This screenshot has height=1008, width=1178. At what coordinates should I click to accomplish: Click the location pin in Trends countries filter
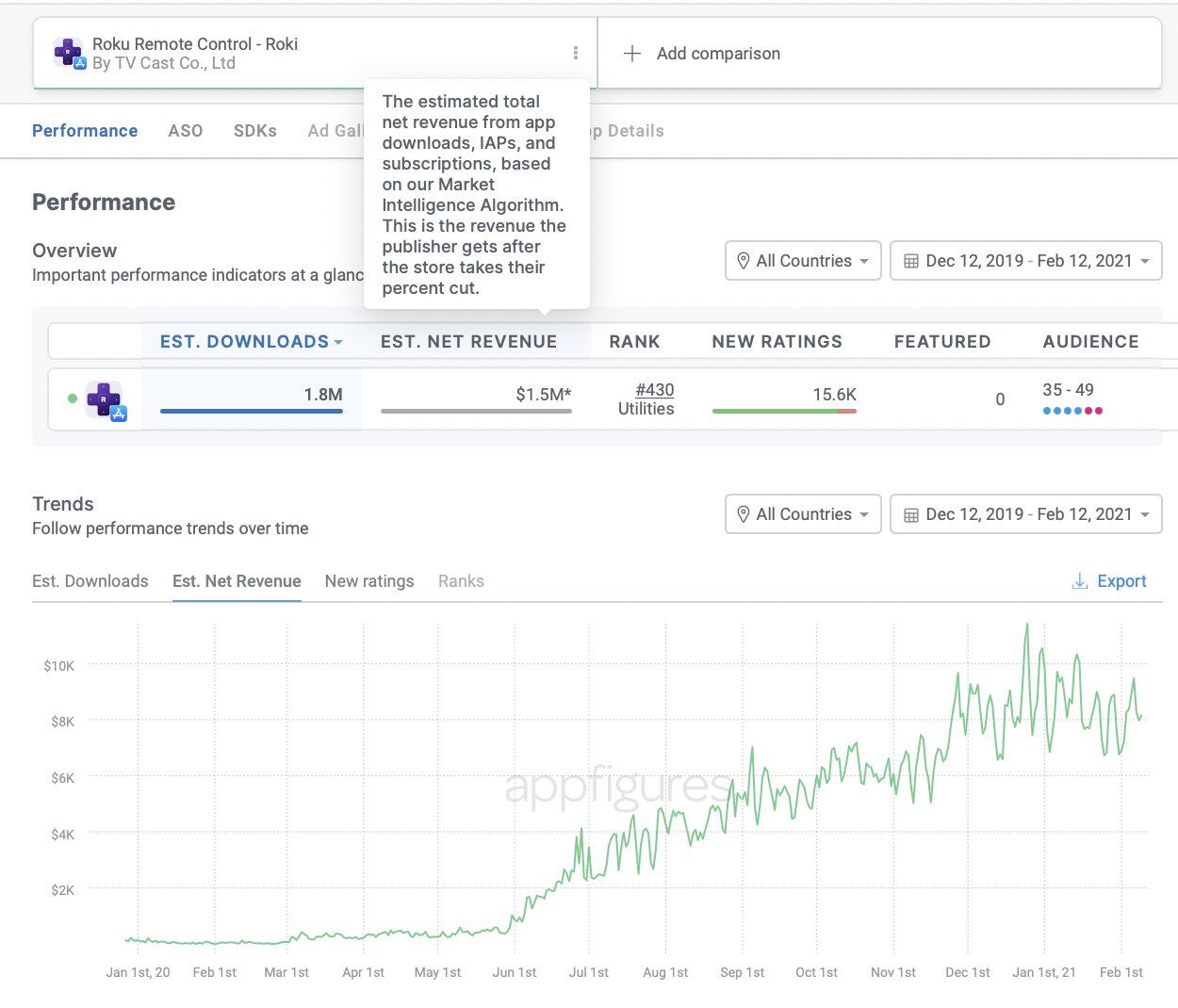tap(743, 514)
